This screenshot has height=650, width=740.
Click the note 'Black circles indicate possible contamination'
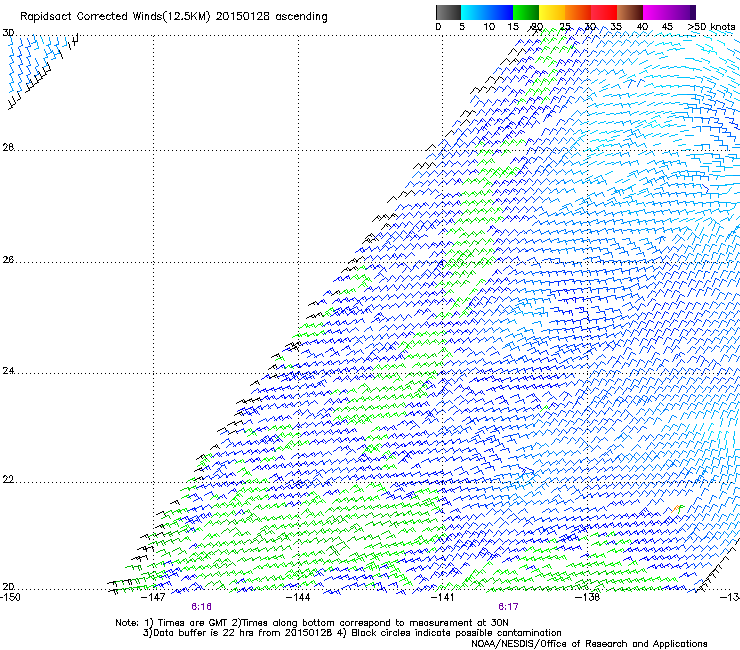[456, 633]
